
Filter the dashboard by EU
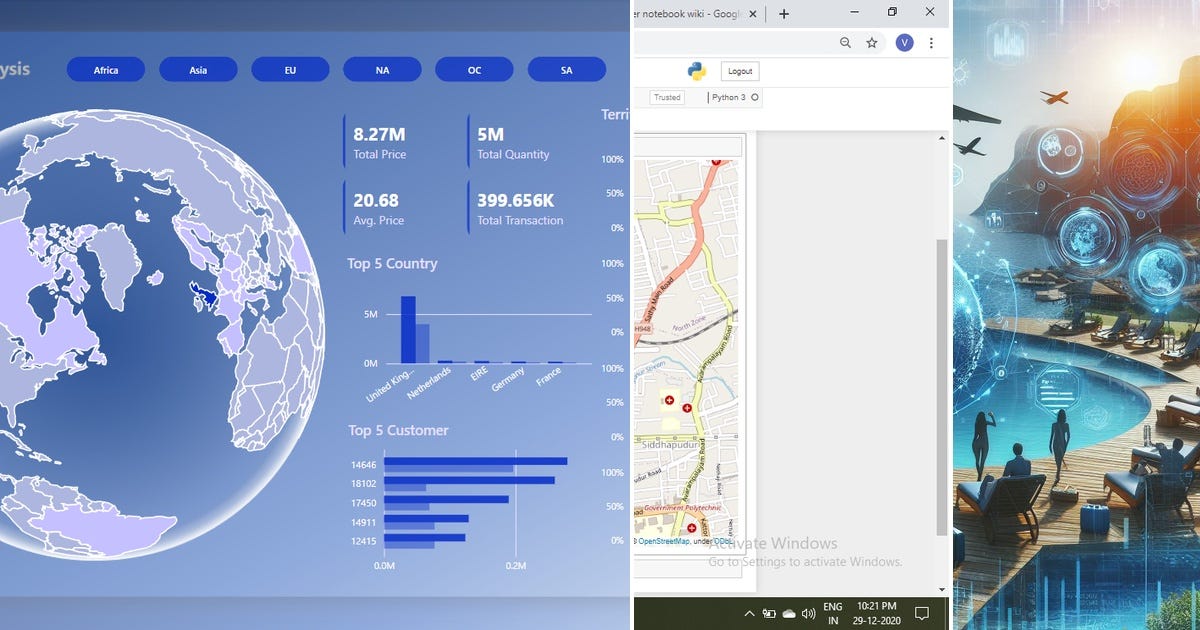click(x=290, y=70)
